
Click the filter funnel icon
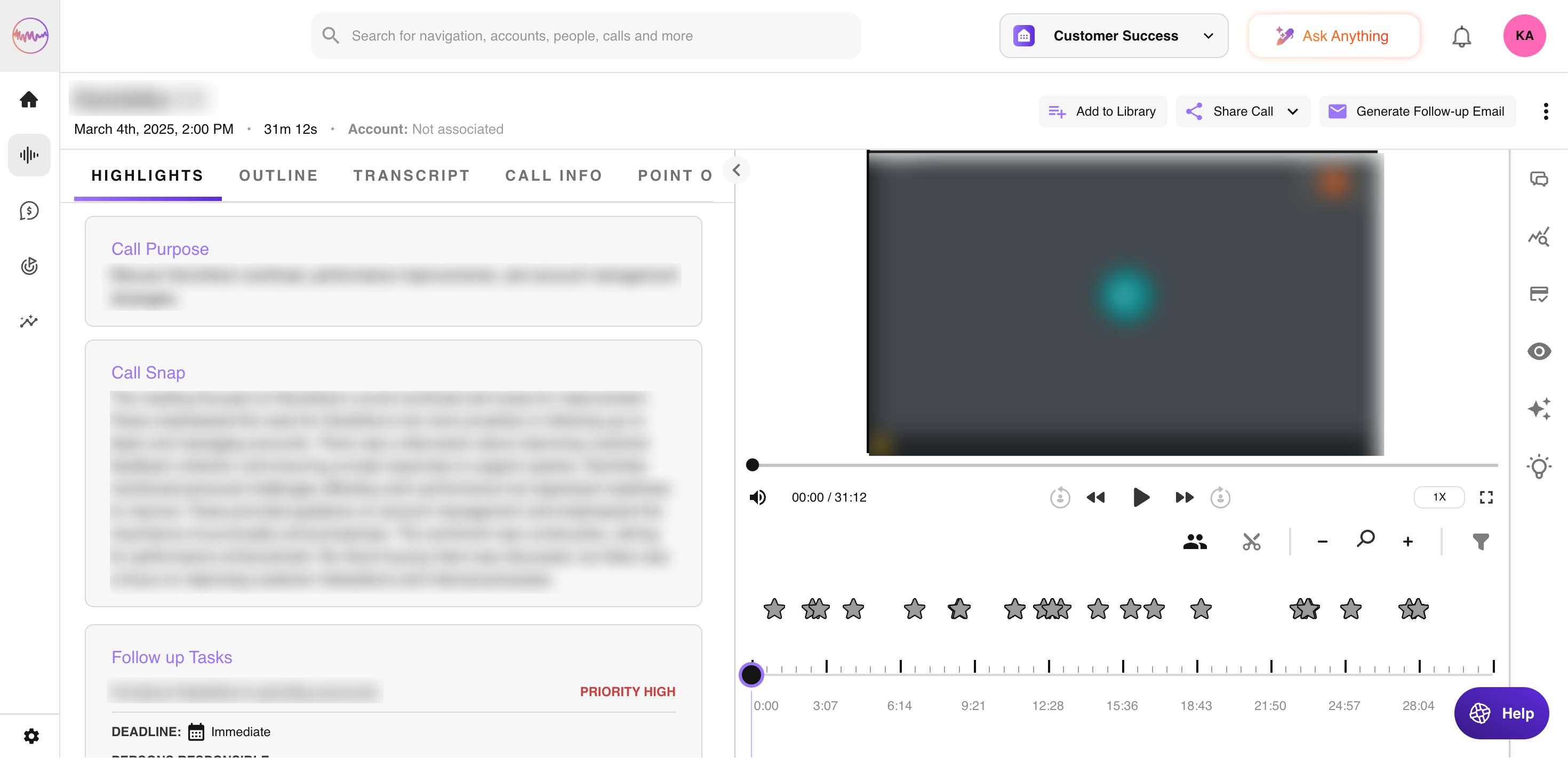coord(1481,542)
